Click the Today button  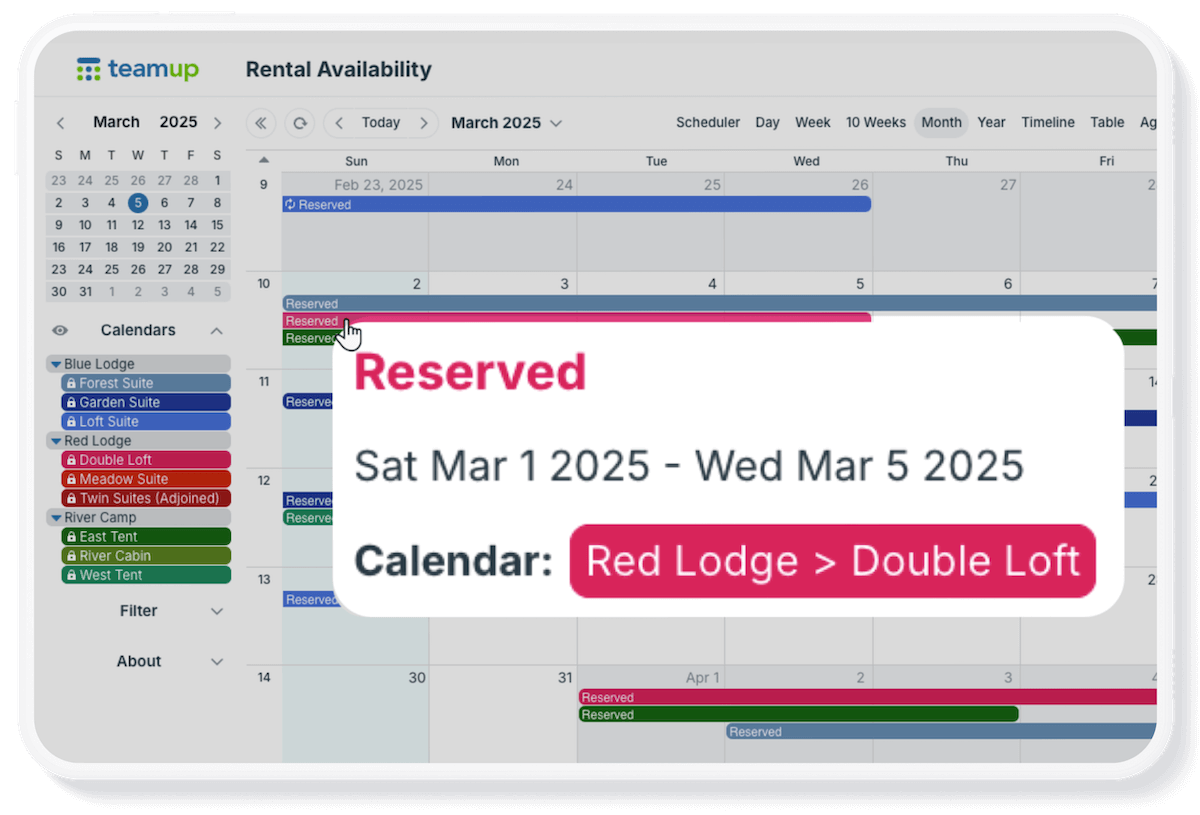coord(381,123)
